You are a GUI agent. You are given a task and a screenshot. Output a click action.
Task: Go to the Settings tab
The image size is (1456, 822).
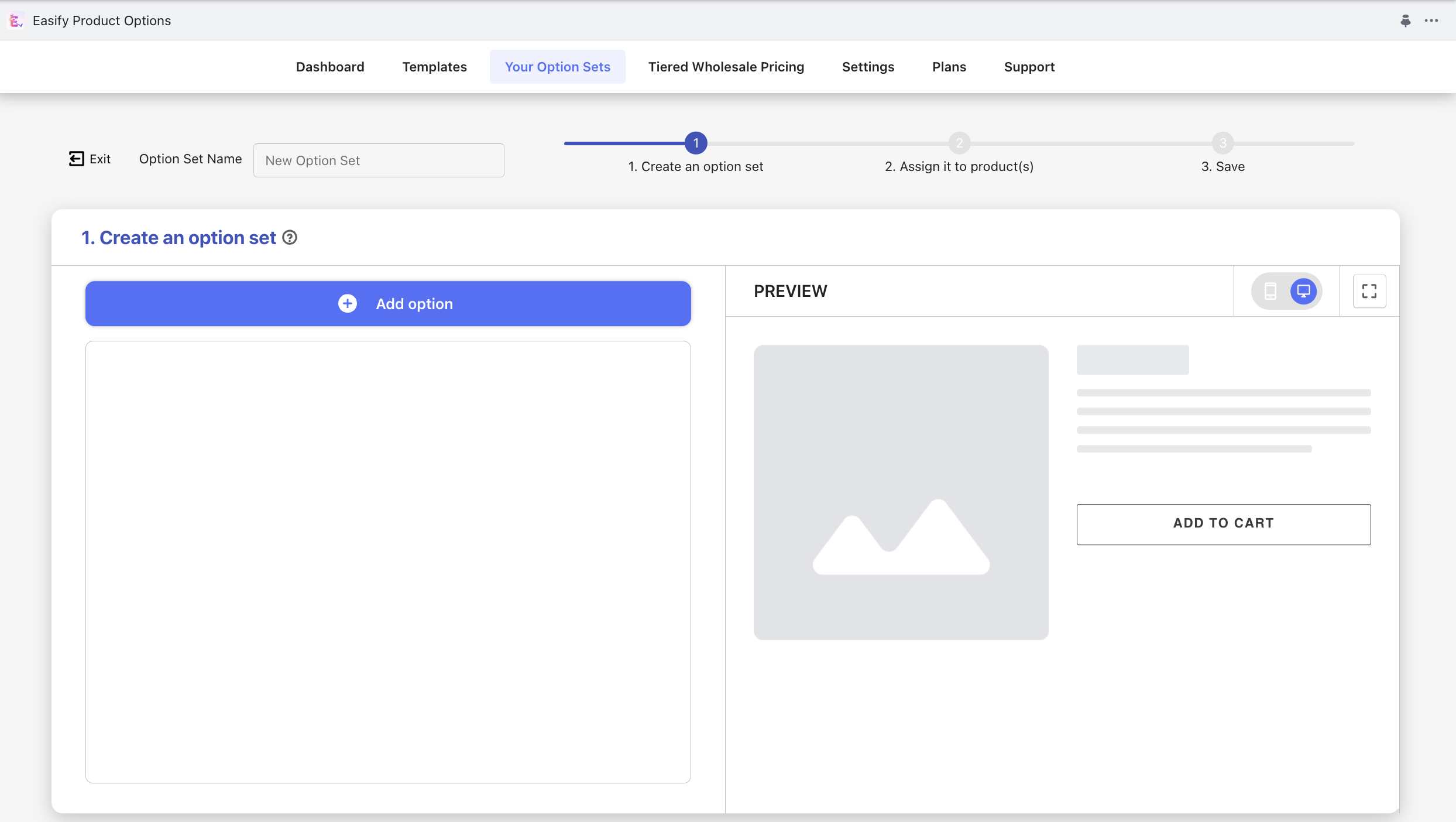pos(868,67)
